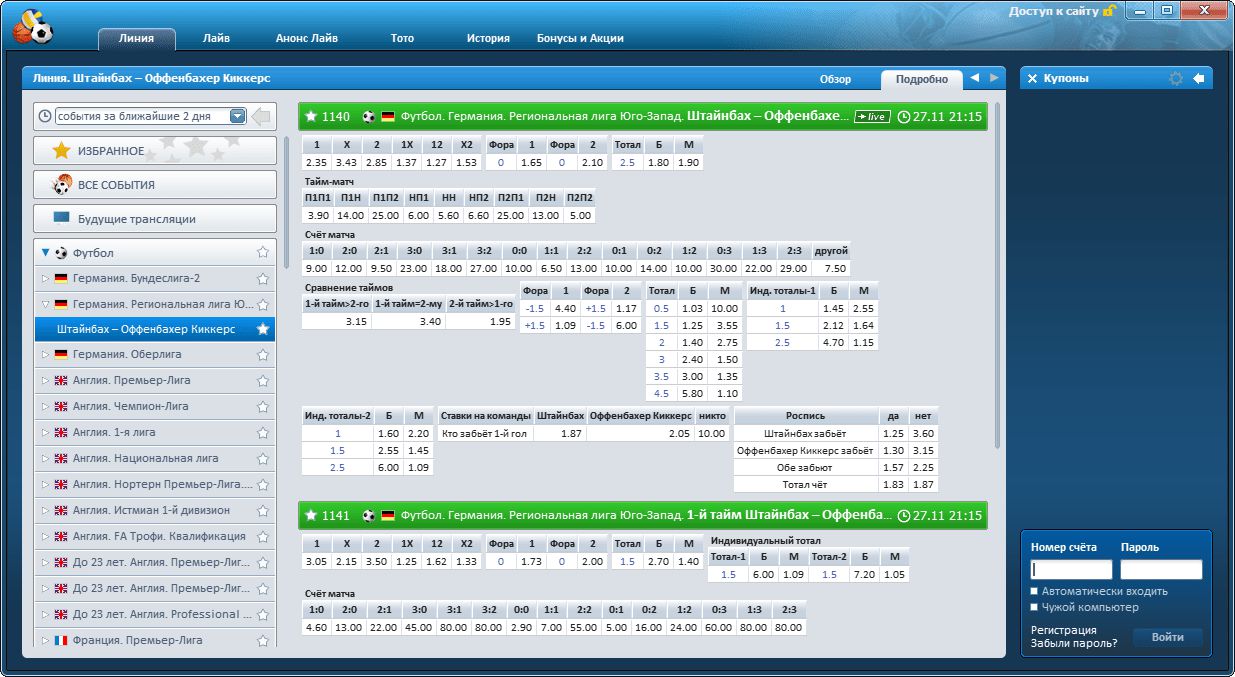The height and width of the screenshot is (677, 1235).
Task: Click the lock icon next to Доступ к сайту
Action: (1108, 11)
